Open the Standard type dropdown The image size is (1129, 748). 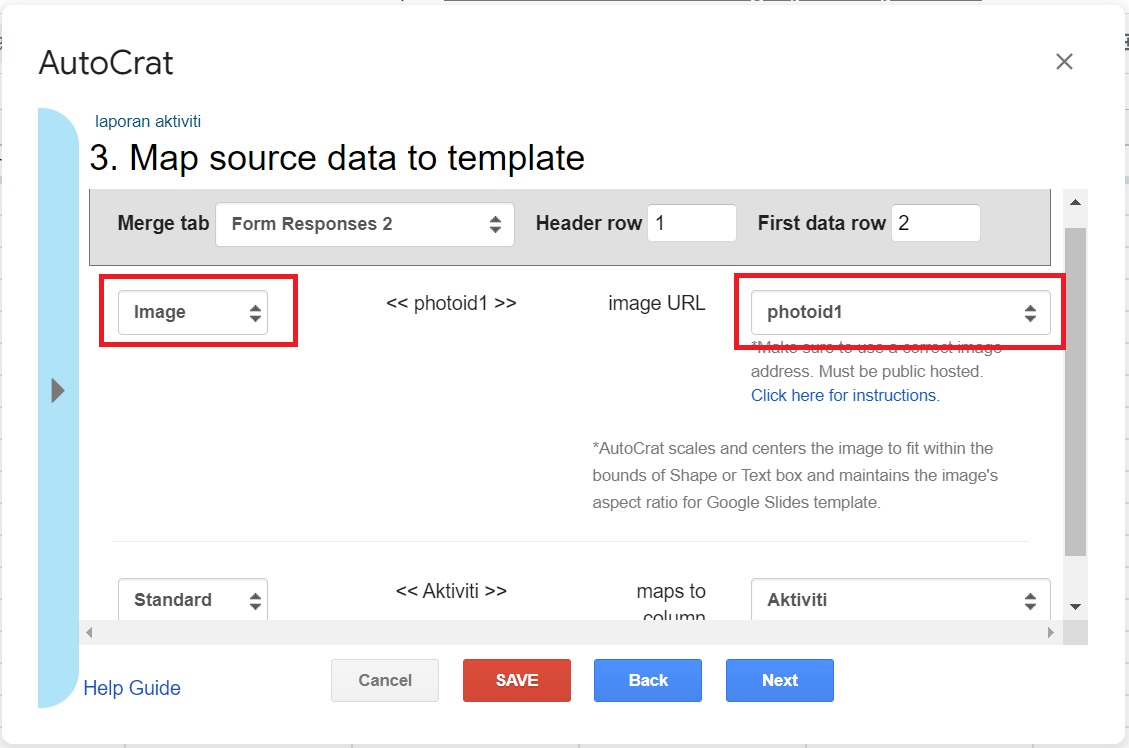(x=193, y=599)
